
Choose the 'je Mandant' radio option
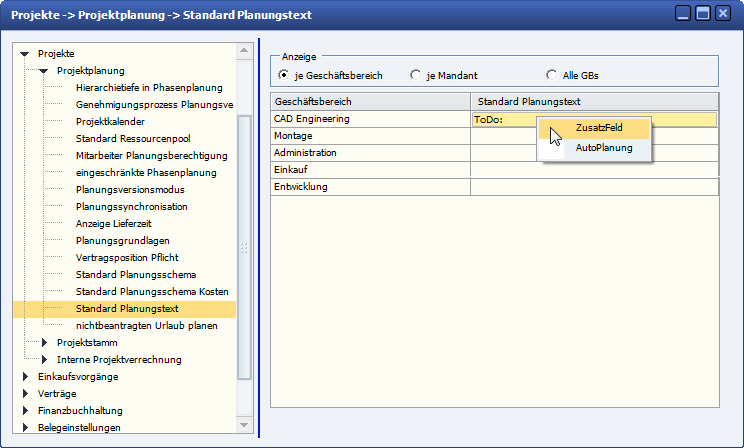tap(416, 75)
